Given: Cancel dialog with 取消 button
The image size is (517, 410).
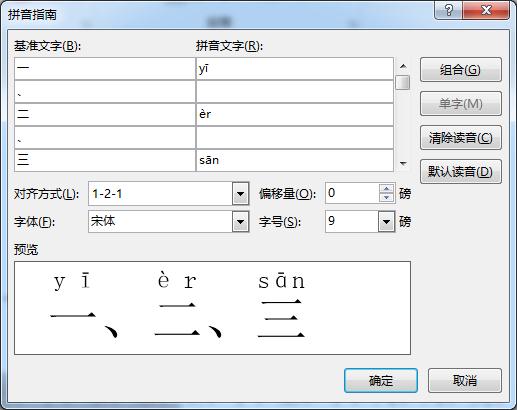Looking at the screenshot, I should click(465, 380).
